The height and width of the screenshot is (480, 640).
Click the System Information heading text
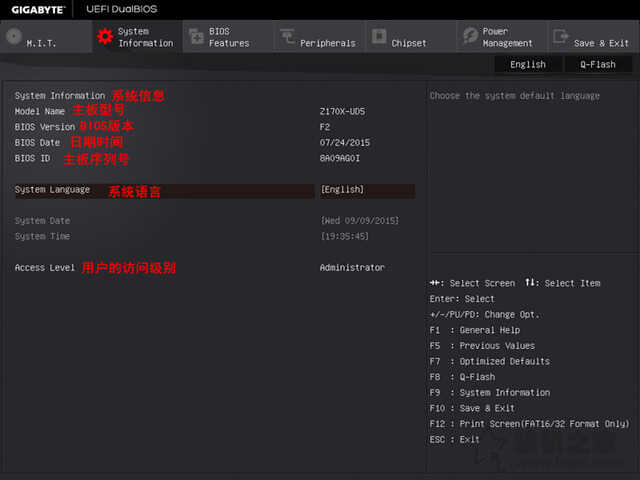(x=60, y=96)
